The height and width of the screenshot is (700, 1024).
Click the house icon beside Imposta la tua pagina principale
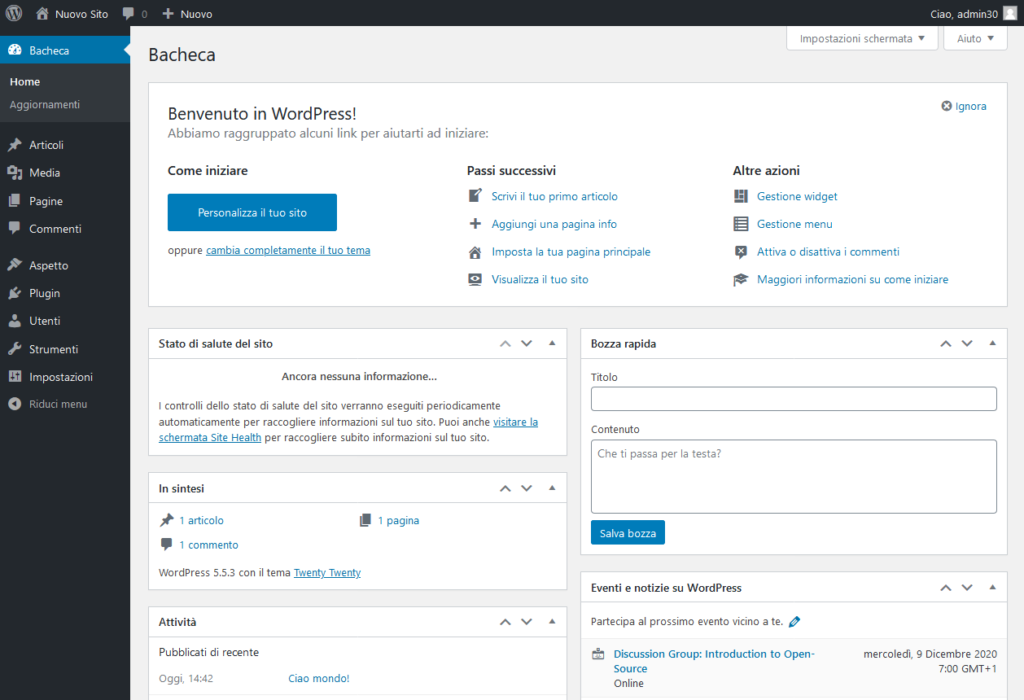(475, 252)
